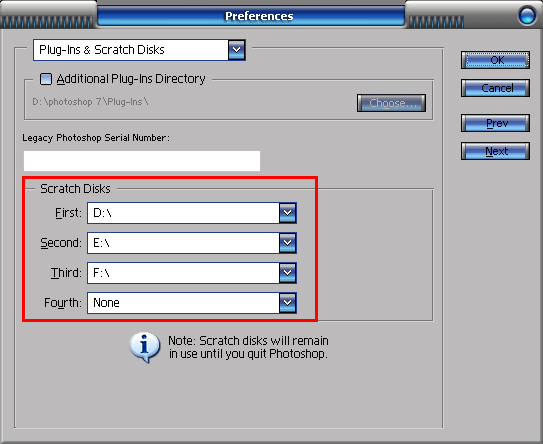The image size is (543, 444).
Task: Open the preferences section dropdown arrow
Action: (237, 50)
